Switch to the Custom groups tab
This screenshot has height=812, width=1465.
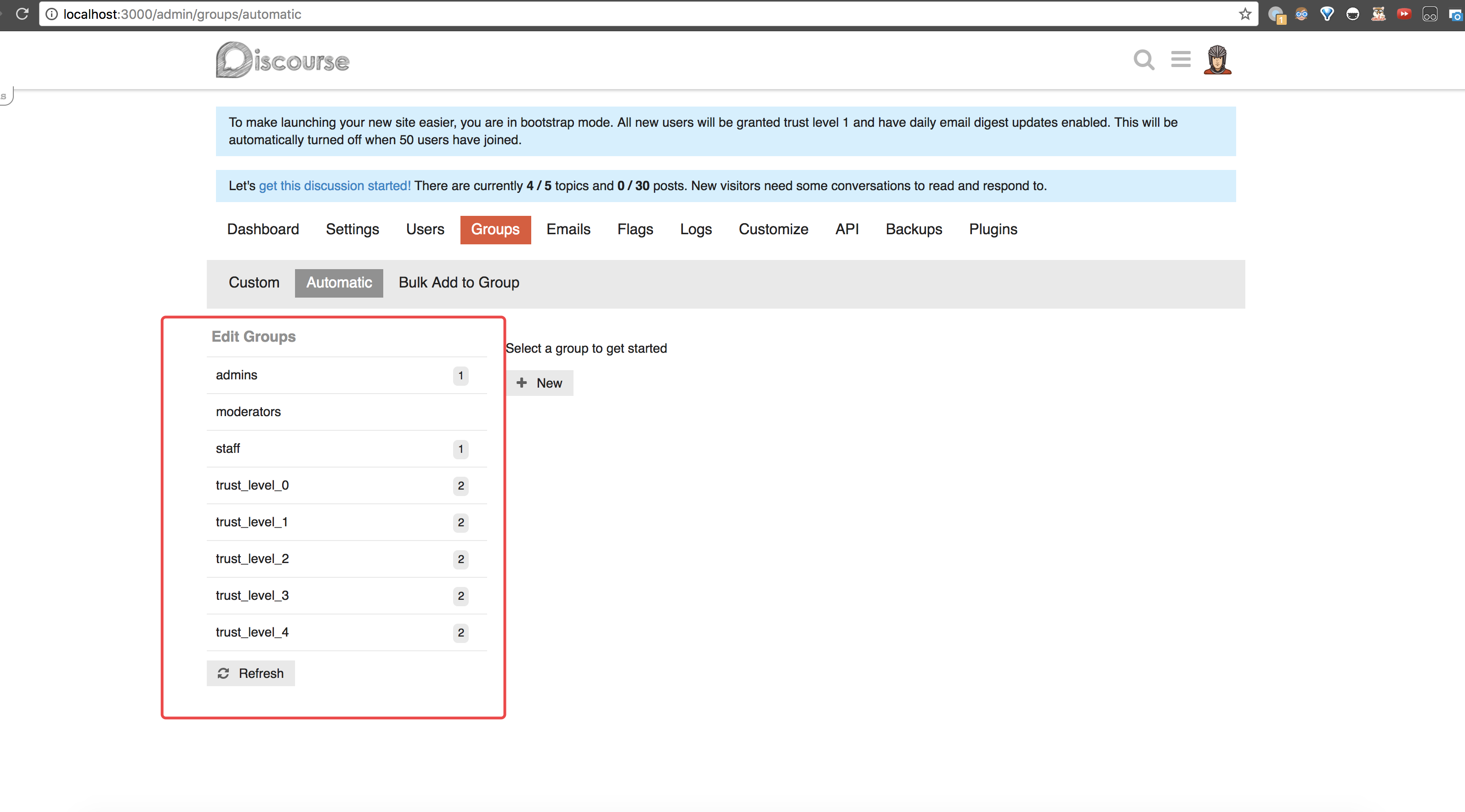click(254, 283)
